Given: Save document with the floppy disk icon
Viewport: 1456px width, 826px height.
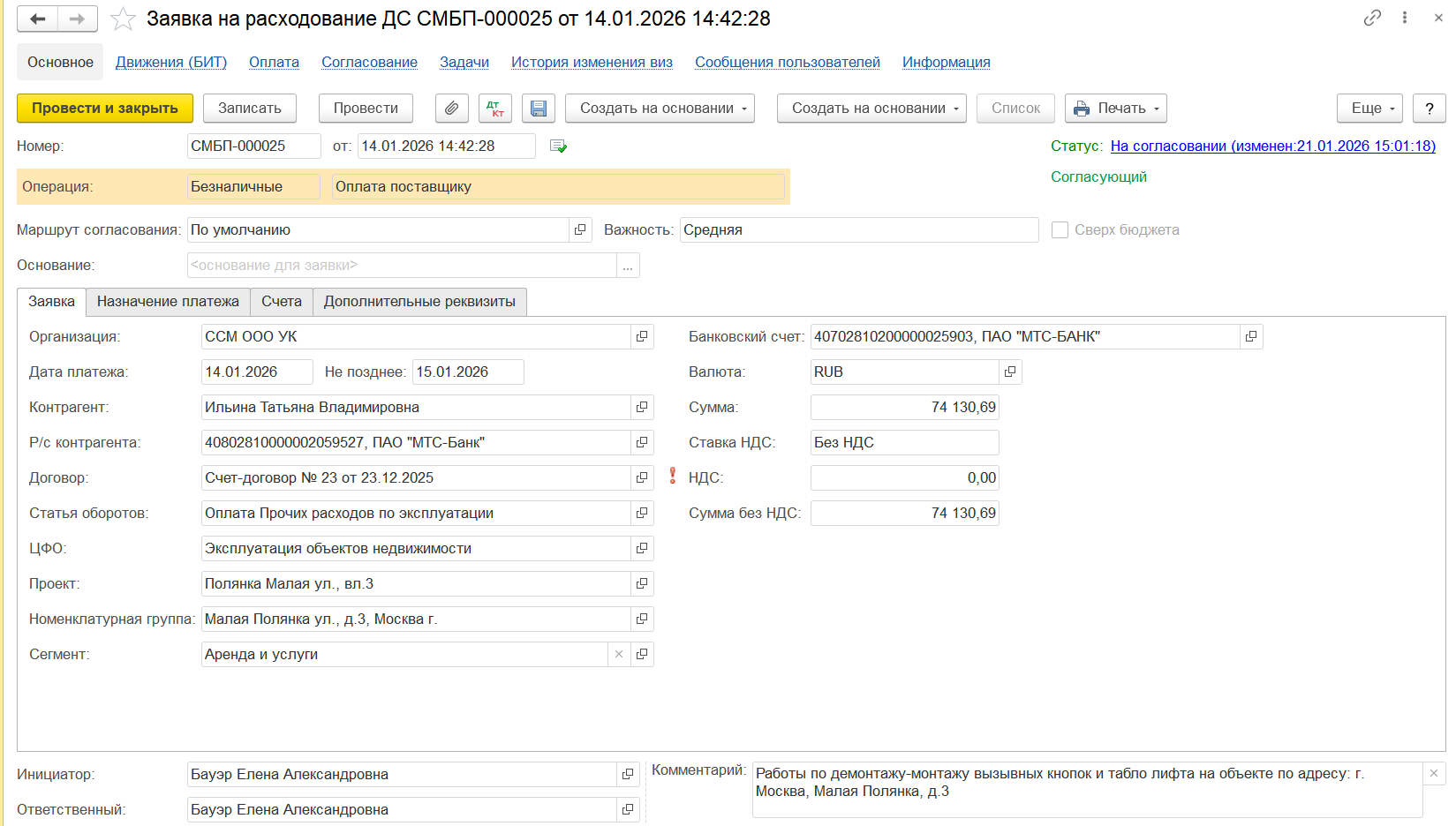Looking at the screenshot, I should (539, 109).
